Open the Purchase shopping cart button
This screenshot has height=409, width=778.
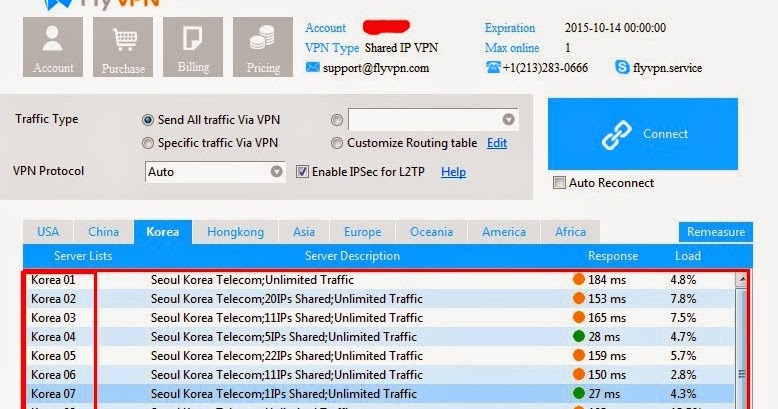pyautogui.click(x=123, y=47)
